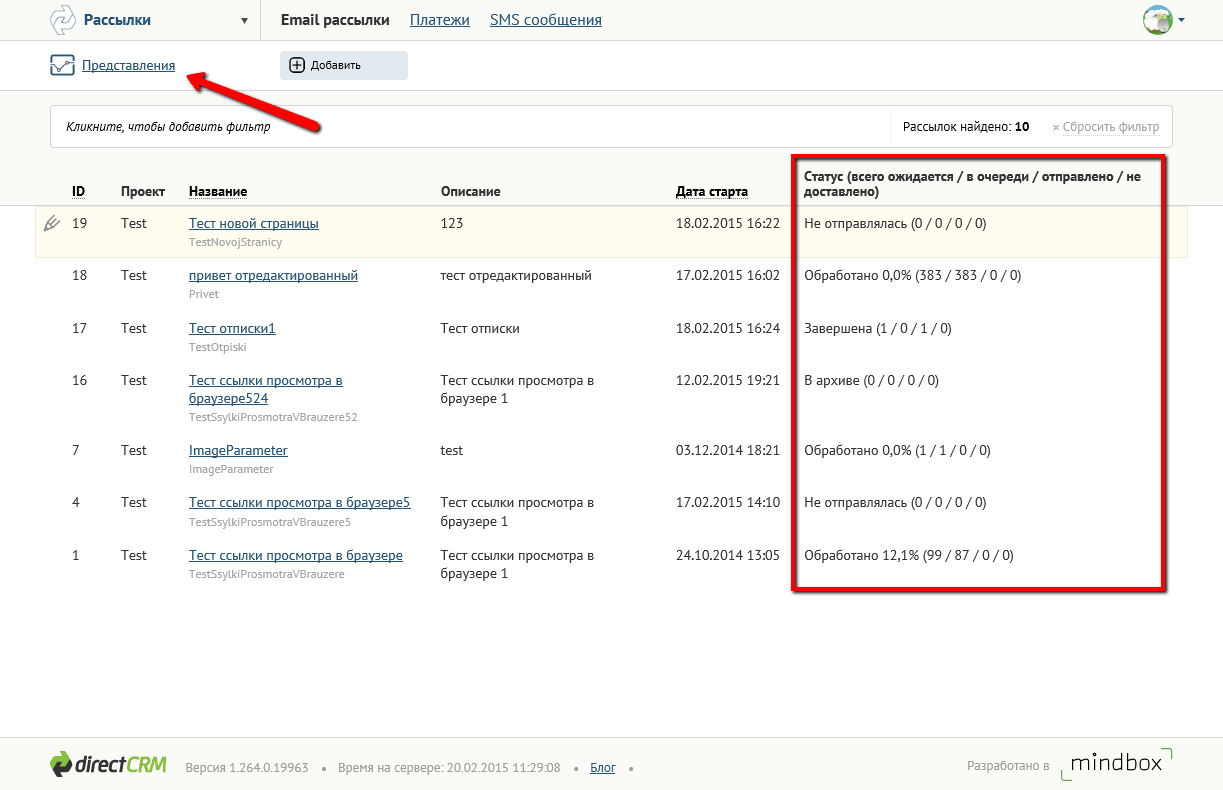Sort the list by Дата старта header
This screenshot has height=790, width=1223.
712,191
